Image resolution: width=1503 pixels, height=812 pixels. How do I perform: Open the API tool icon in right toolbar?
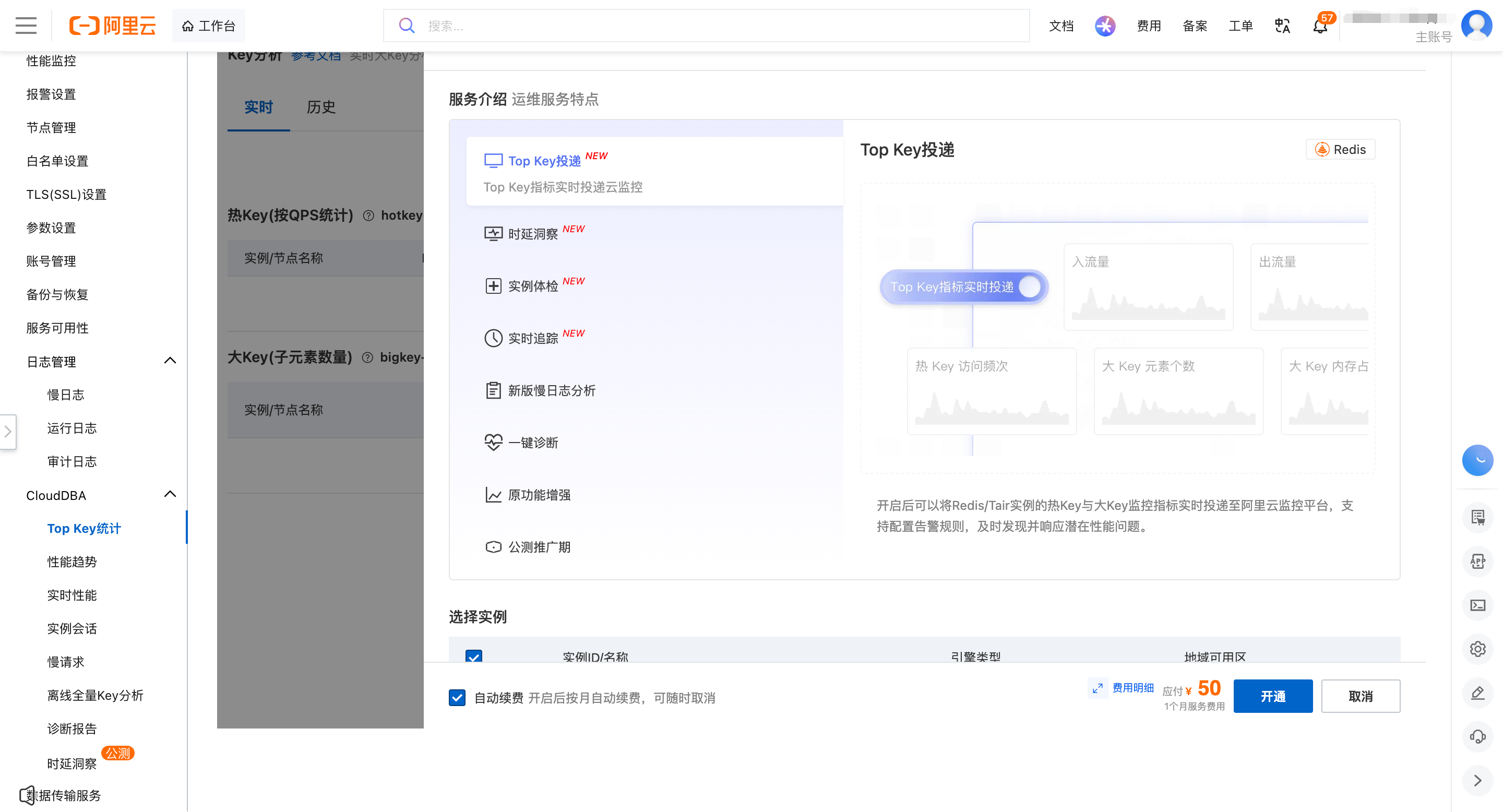[1477, 561]
